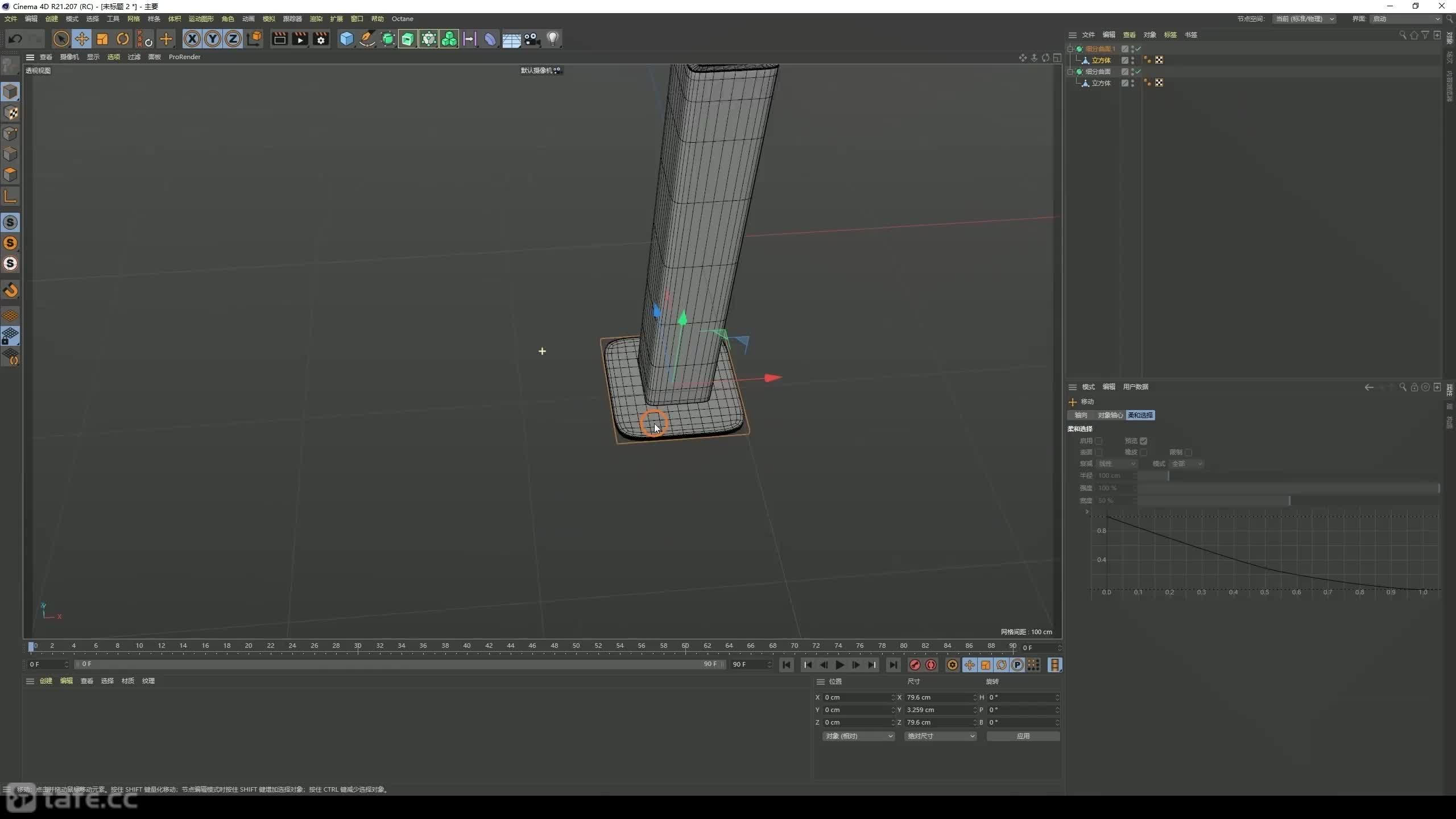Activate the Move tool in the top toolbar

point(81,39)
